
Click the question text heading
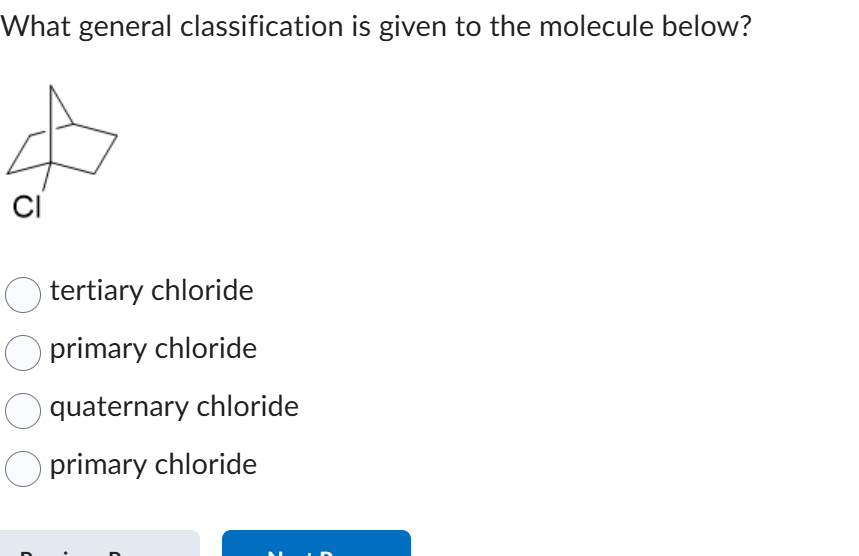pos(376,28)
